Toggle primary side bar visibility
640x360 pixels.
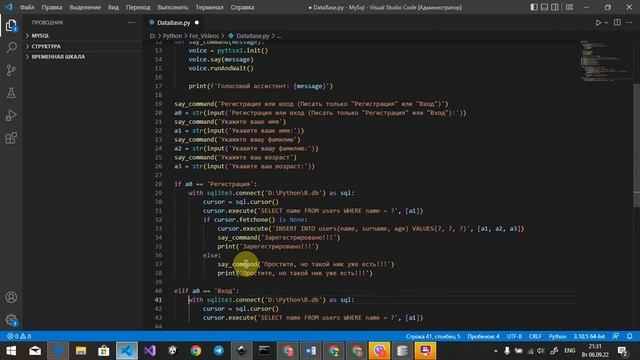[534, 7]
